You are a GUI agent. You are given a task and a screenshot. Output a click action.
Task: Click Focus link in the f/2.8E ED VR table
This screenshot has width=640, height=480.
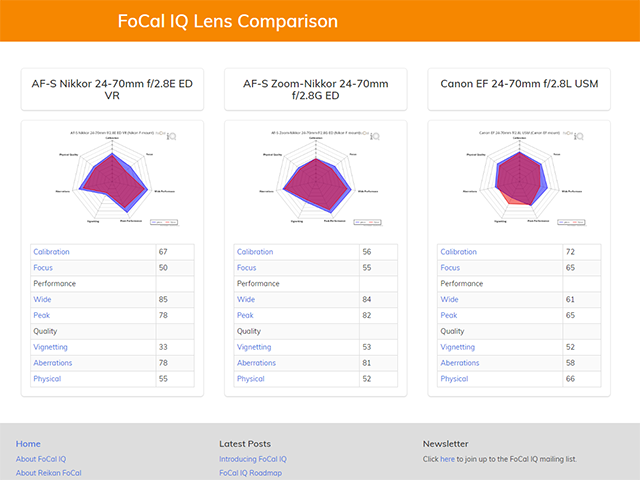point(43,268)
